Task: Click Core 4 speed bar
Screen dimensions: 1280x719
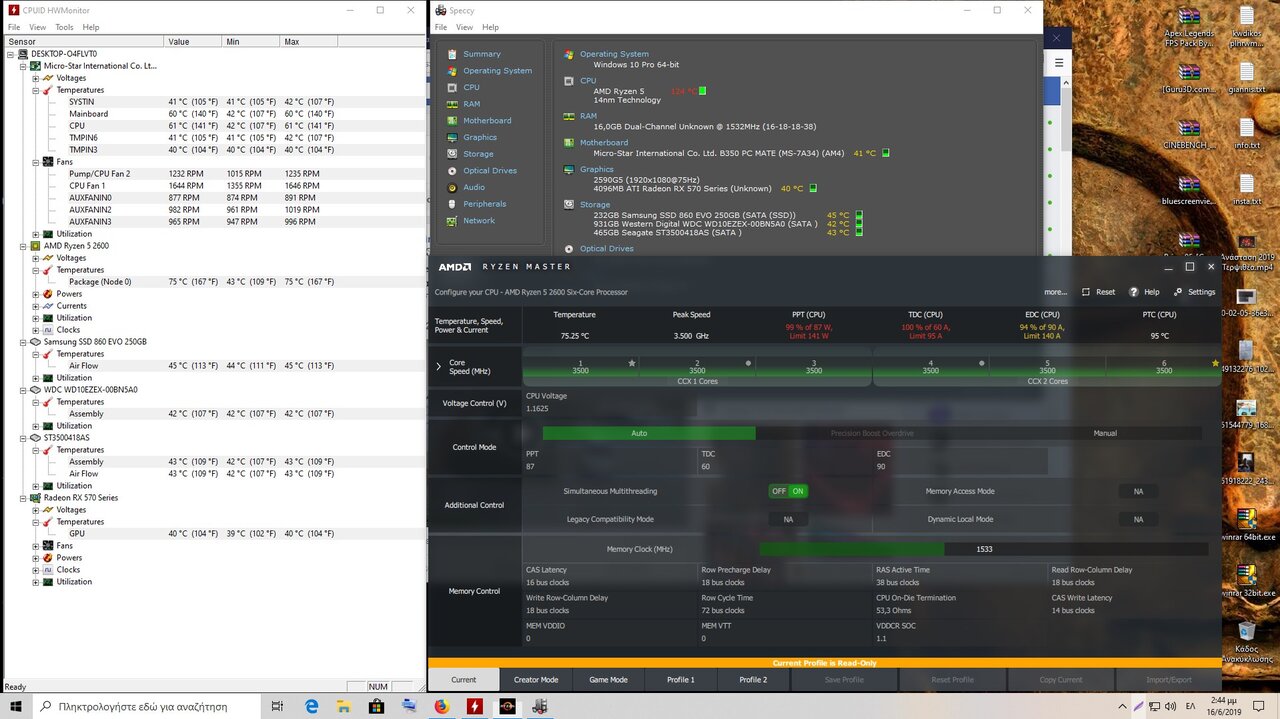Action: (930, 371)
